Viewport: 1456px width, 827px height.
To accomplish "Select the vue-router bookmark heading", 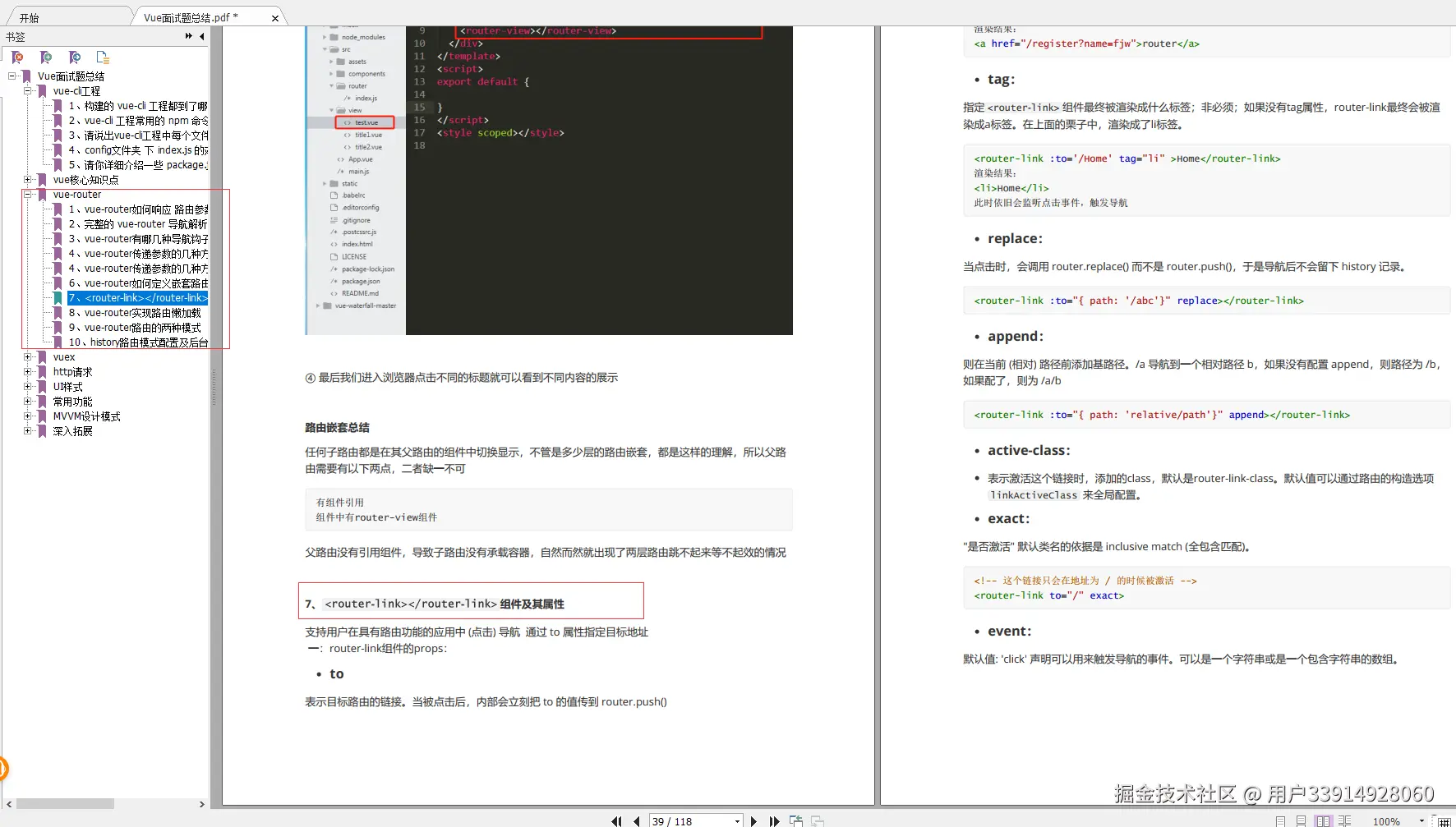I will click(77, 195).
